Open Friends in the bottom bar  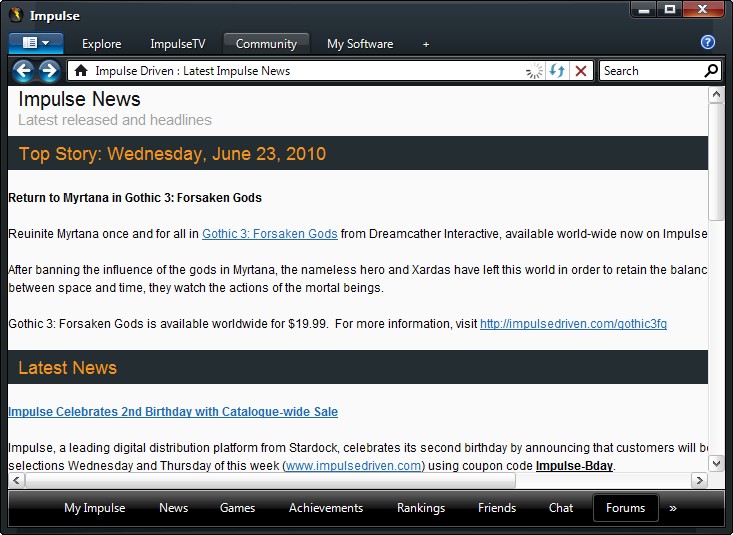[x=497, y=508]
